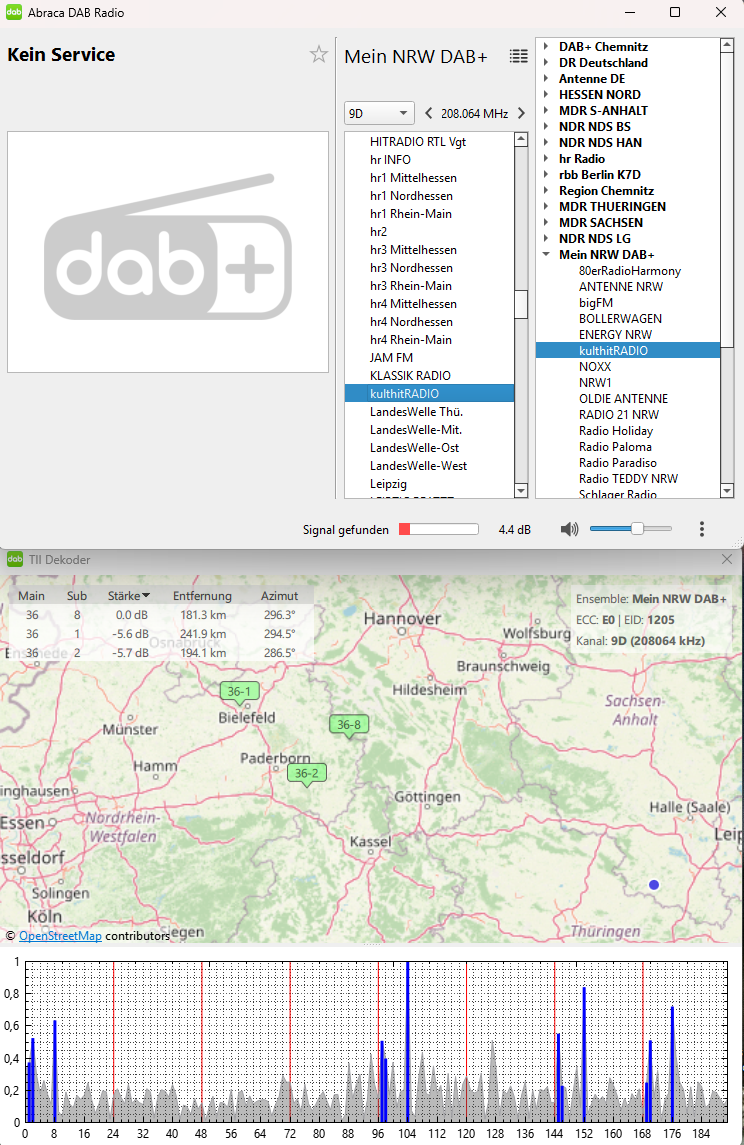Screen dimensions: 744x1145
Task: Open the OpenStreetMap link
Action: (x=60, y=936)
